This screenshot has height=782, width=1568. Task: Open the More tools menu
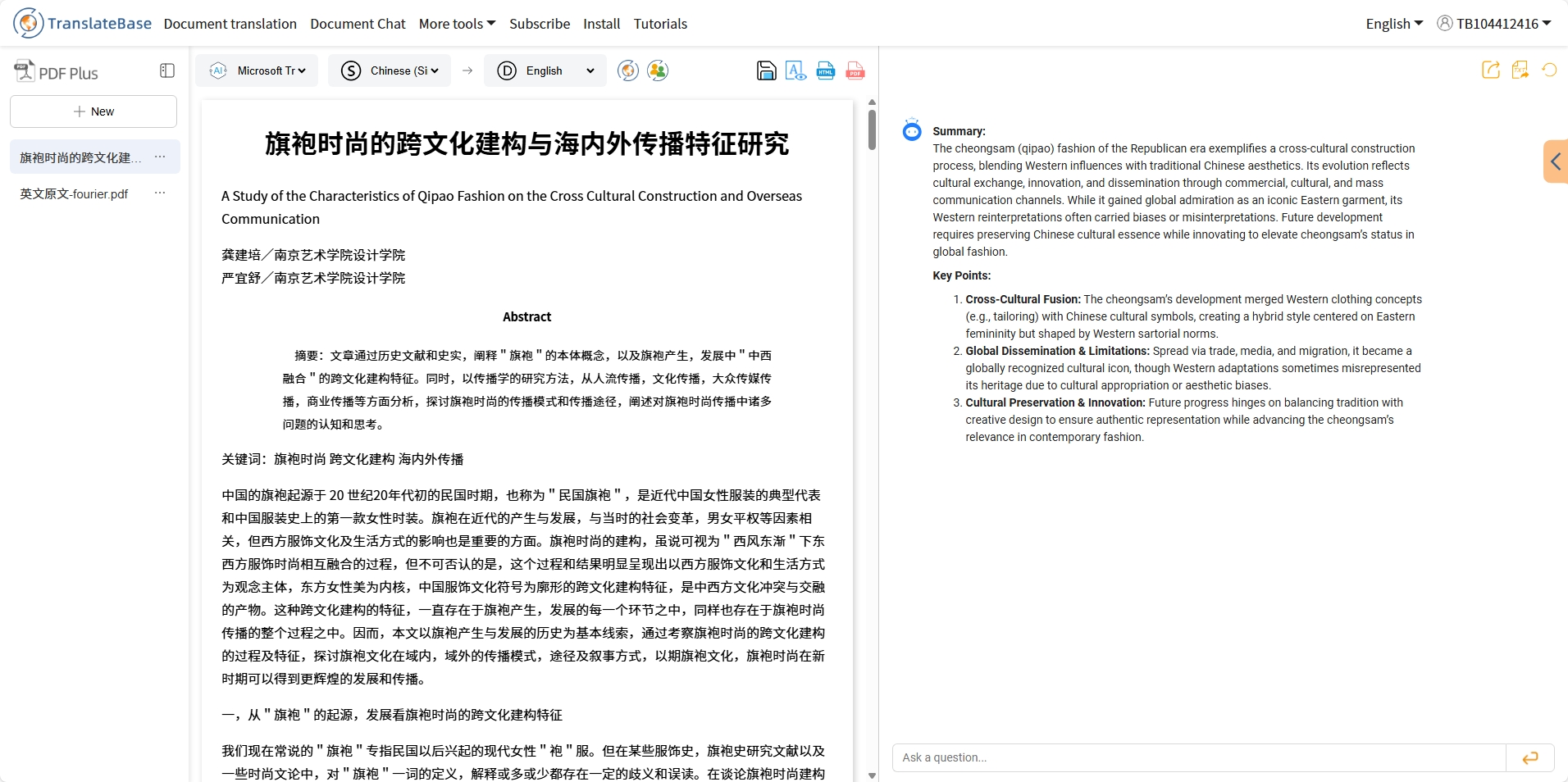(x=457, y=24)
